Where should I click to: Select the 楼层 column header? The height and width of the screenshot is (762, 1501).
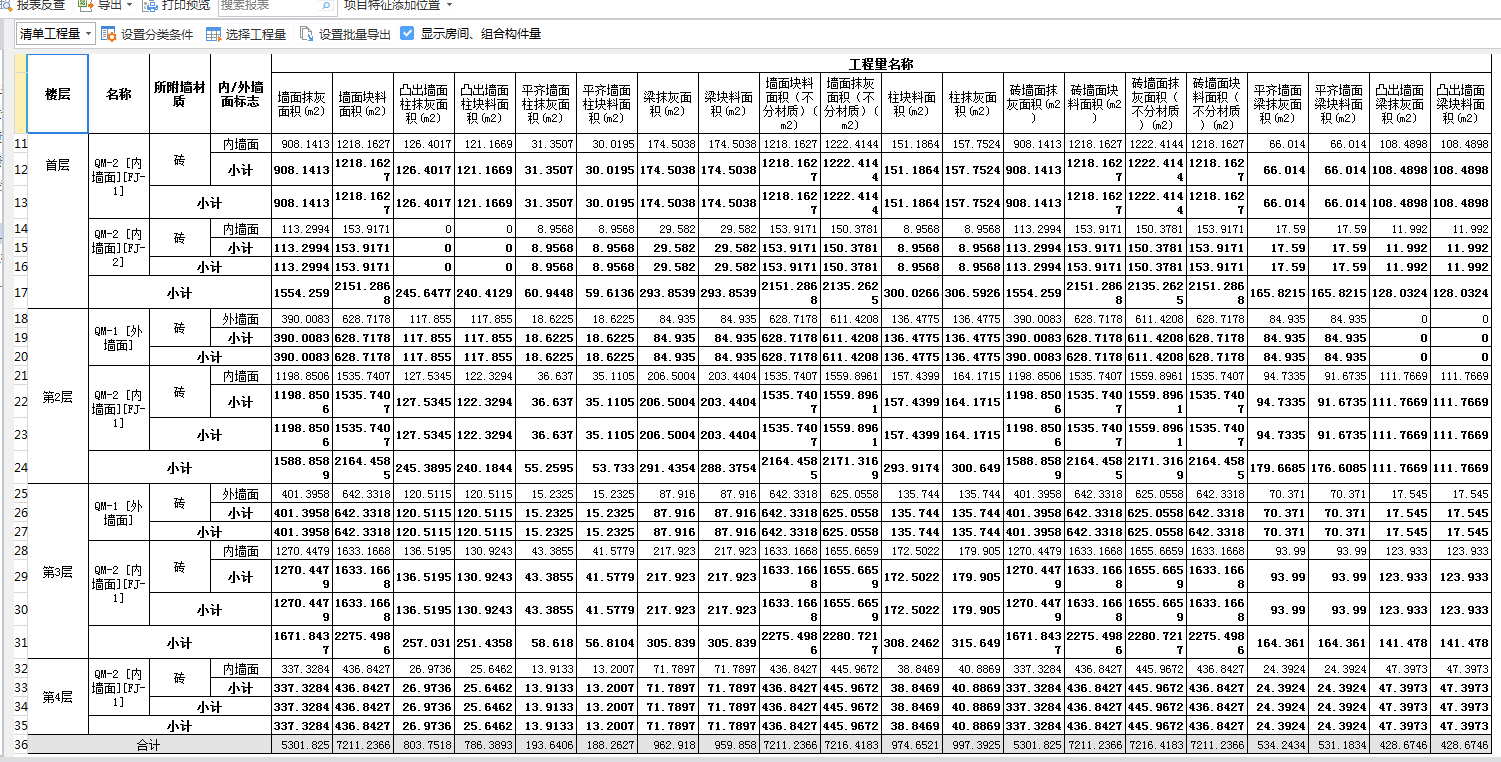tap(58, 94)
